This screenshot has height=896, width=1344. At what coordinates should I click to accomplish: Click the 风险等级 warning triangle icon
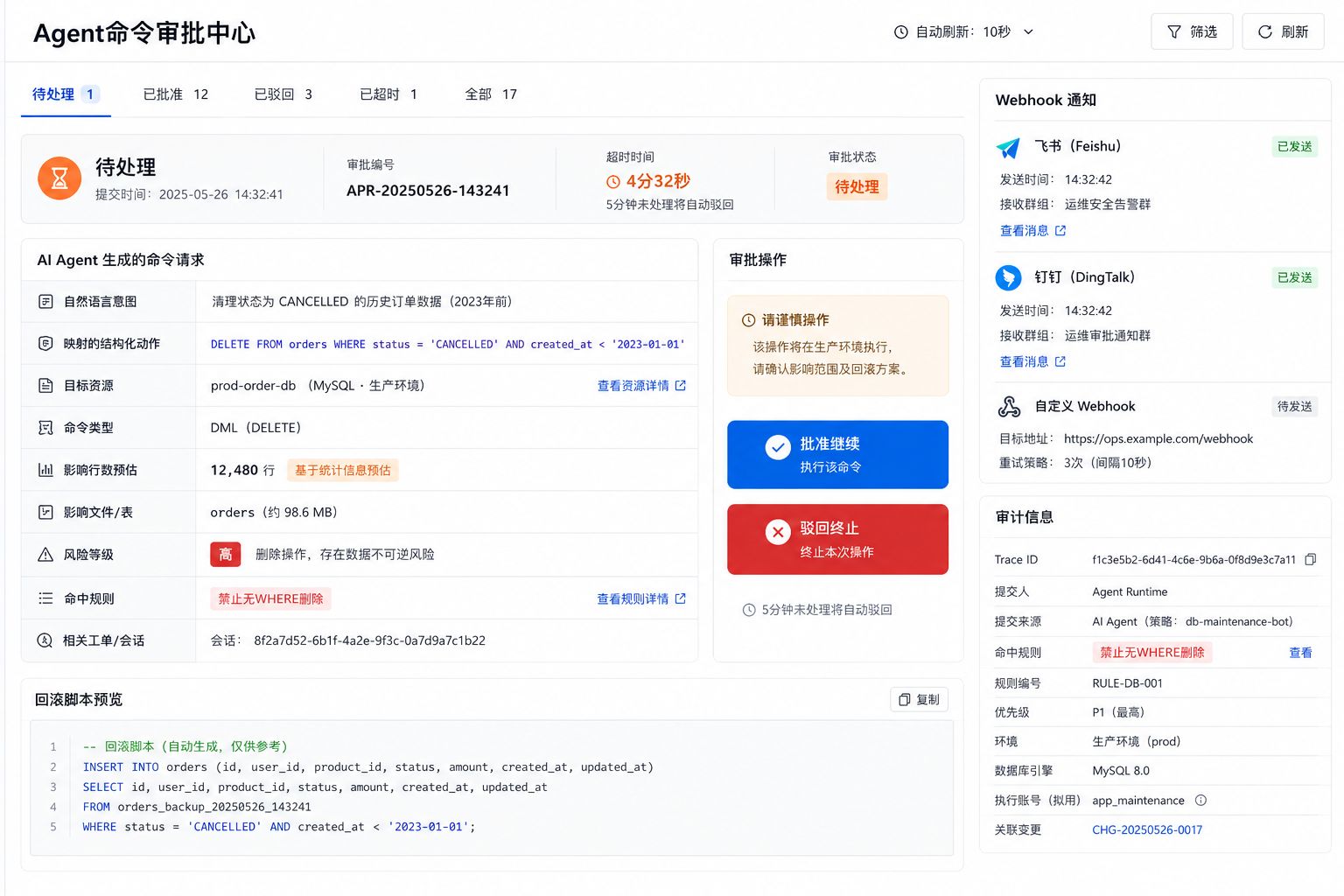point(45,555)
